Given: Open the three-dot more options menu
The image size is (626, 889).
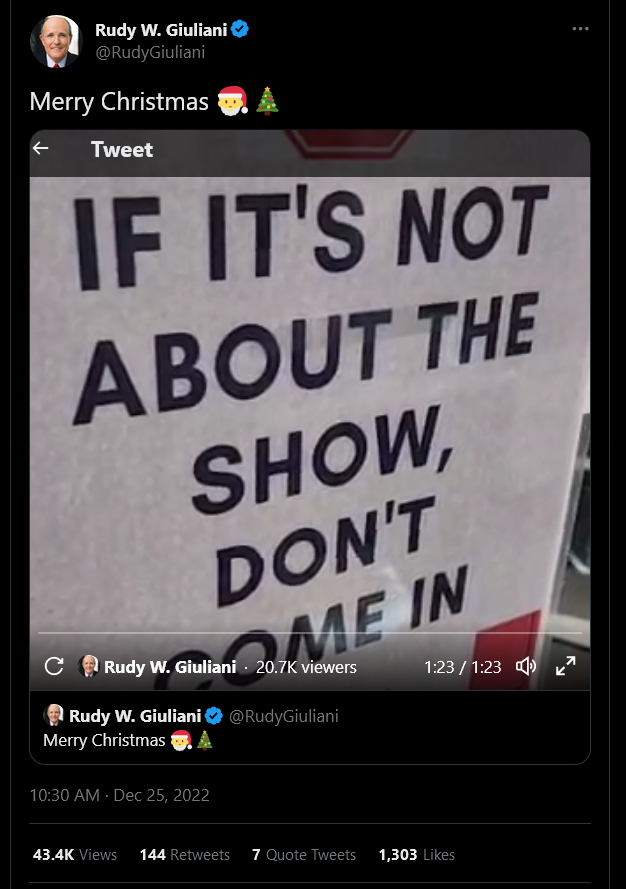Looking at the screenshot, I should click(580, 28).
